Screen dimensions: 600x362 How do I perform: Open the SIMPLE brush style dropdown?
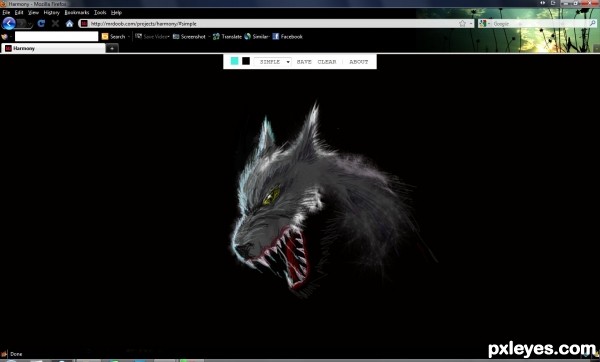pos(273,62)
